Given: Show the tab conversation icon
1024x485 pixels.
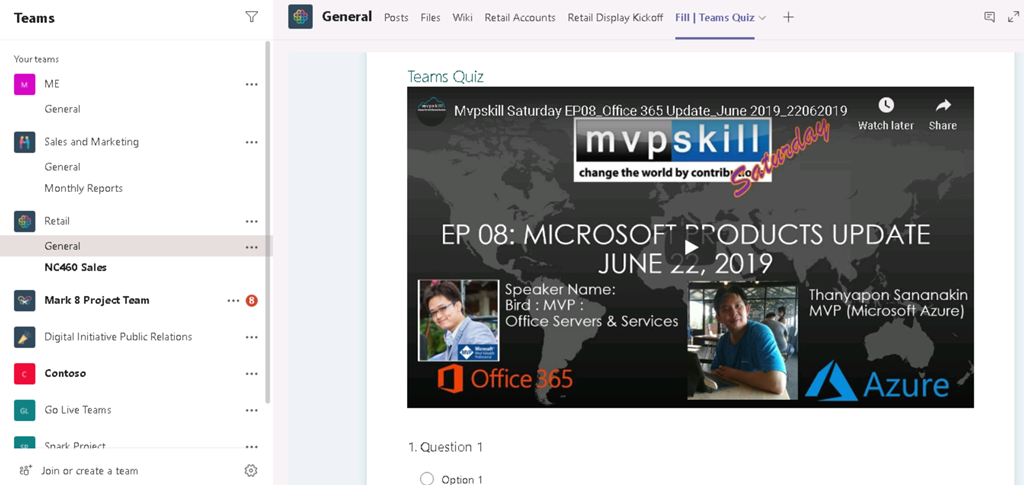Looking at the screenshot, I should coord(989,18).
